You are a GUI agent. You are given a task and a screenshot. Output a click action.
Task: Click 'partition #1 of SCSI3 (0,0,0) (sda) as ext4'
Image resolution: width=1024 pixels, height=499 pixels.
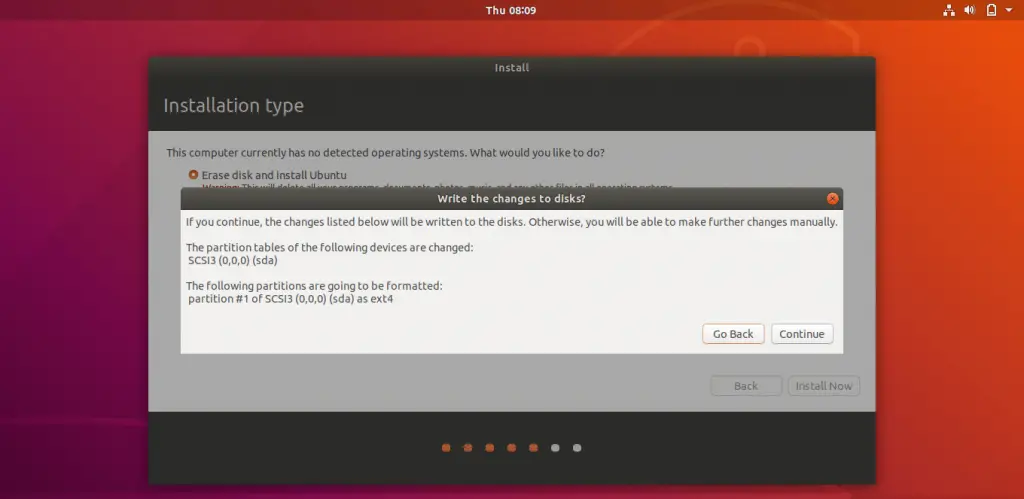291,299
